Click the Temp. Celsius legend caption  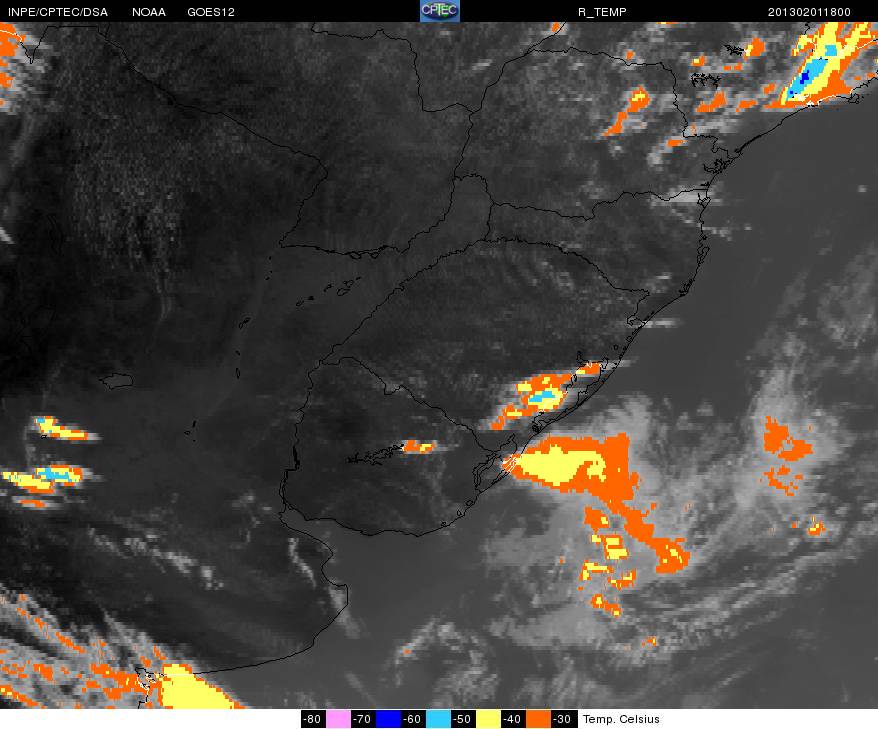click(x=621, y=719)
